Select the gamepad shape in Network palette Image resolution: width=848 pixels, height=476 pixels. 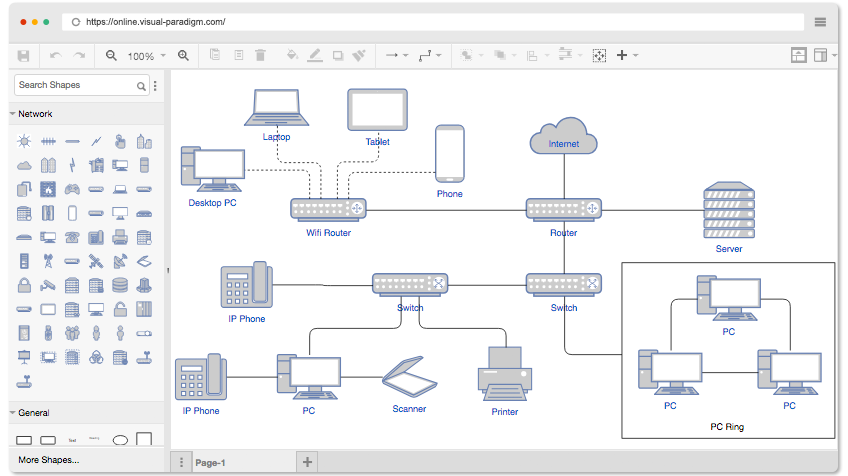click(x=72, y=189)
